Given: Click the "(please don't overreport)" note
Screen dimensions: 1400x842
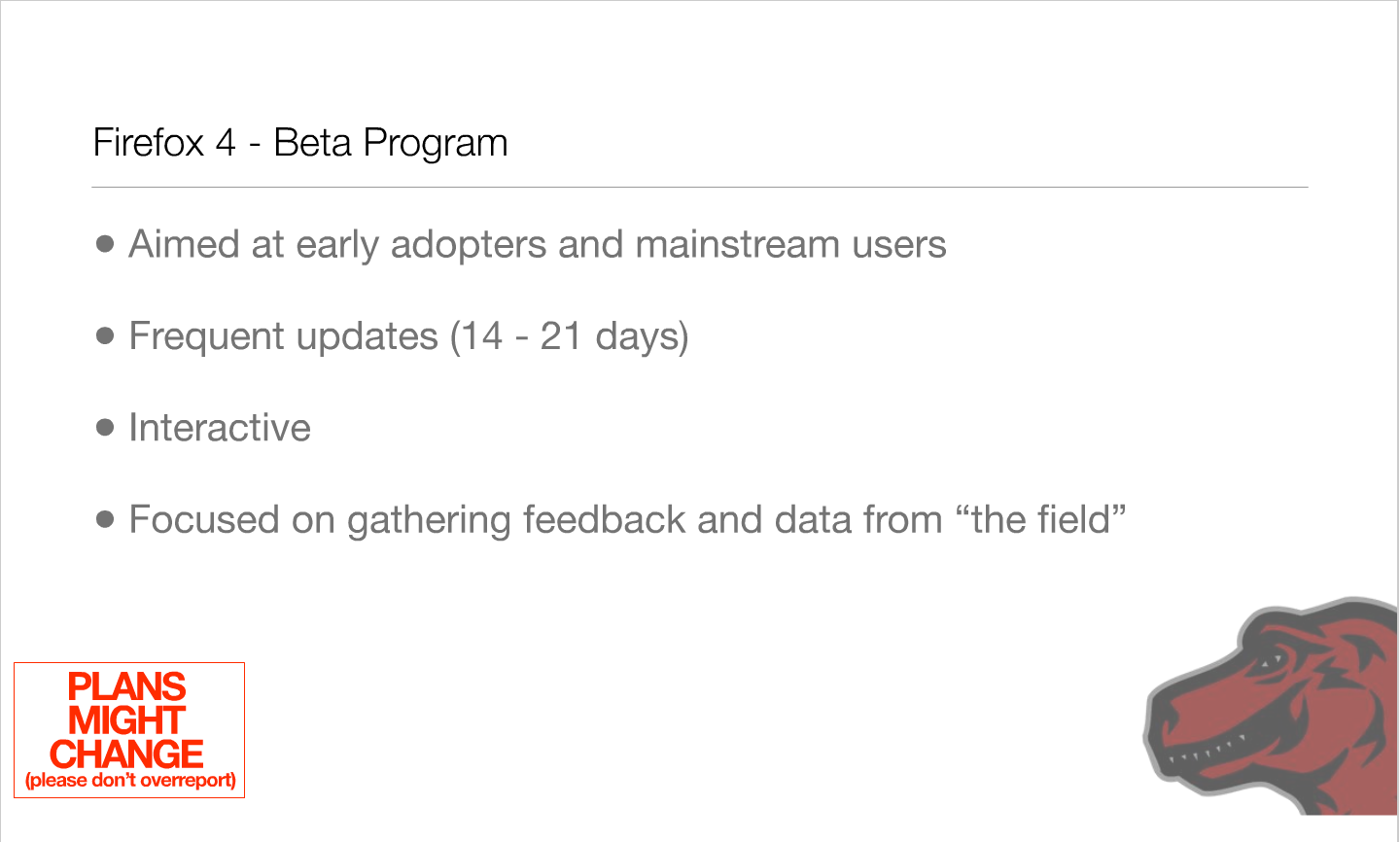Looking at the screenshot, I should (130, 780).
